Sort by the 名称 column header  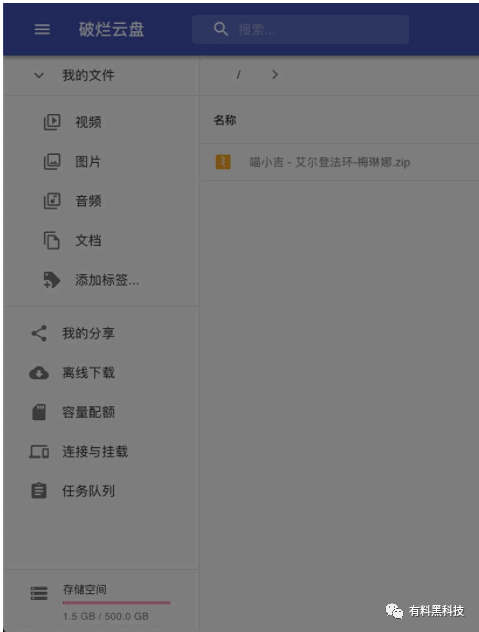(x=225, y=120)
